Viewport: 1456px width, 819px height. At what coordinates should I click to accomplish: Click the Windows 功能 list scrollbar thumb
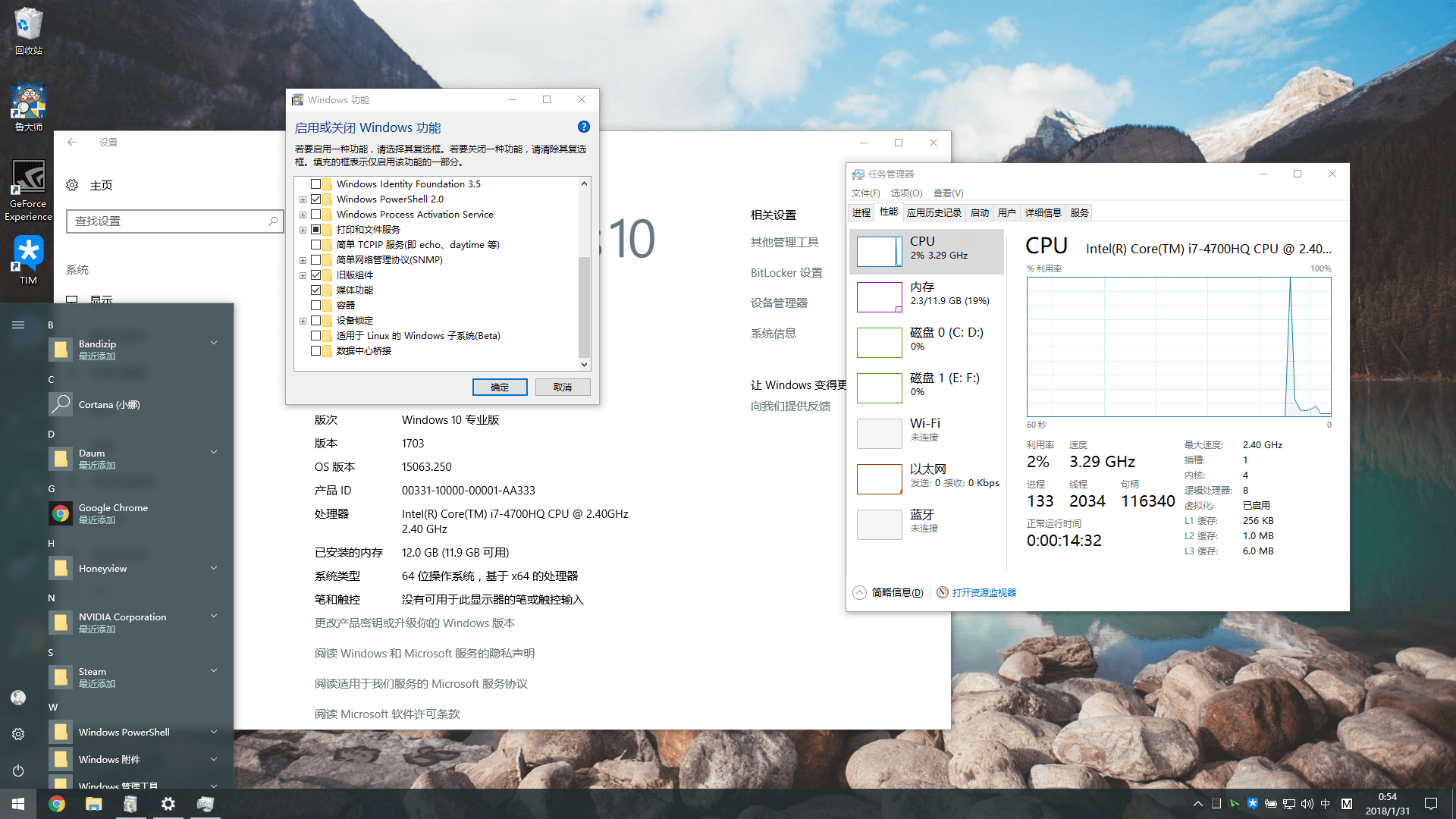pos(584,307)
